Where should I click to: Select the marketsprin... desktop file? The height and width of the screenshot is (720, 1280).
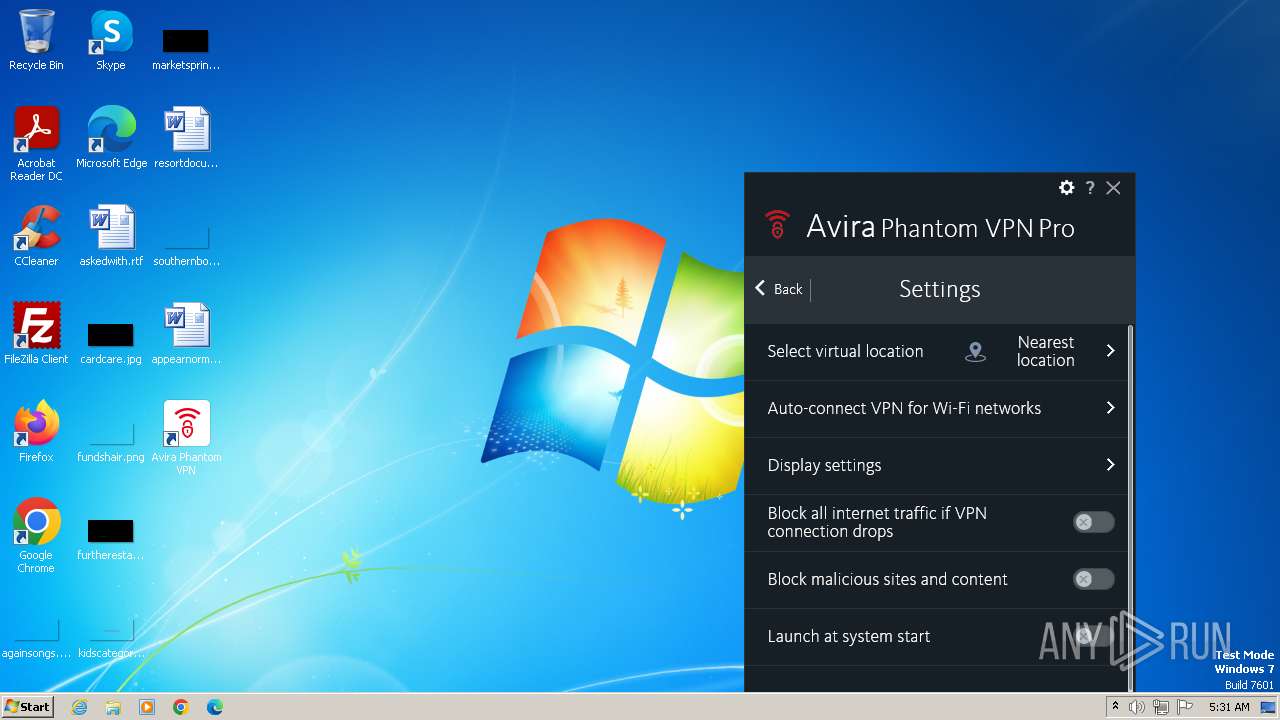tap(186, 49)
